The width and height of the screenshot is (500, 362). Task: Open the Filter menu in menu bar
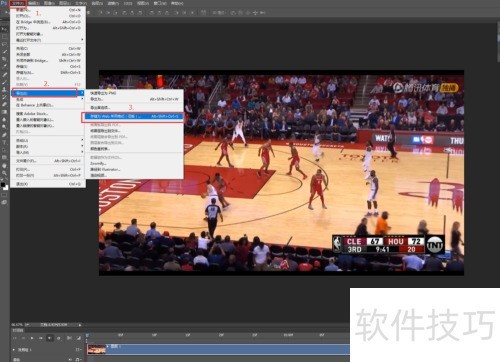[x=113, y=3]
